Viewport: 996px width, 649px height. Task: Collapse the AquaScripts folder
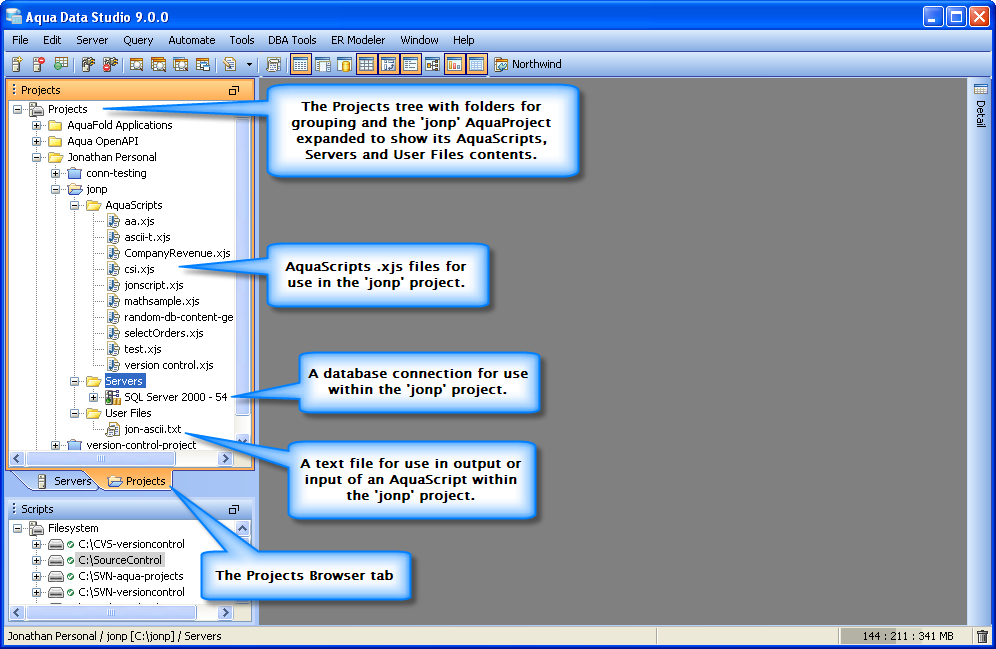point(75,205)
